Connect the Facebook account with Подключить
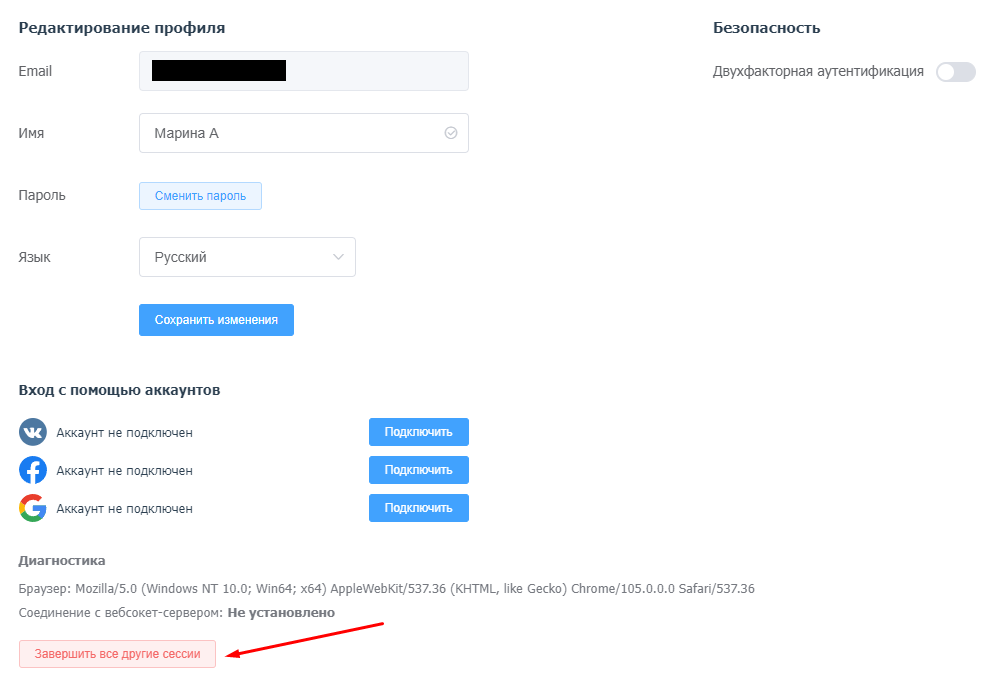 (x=419, y=470)
